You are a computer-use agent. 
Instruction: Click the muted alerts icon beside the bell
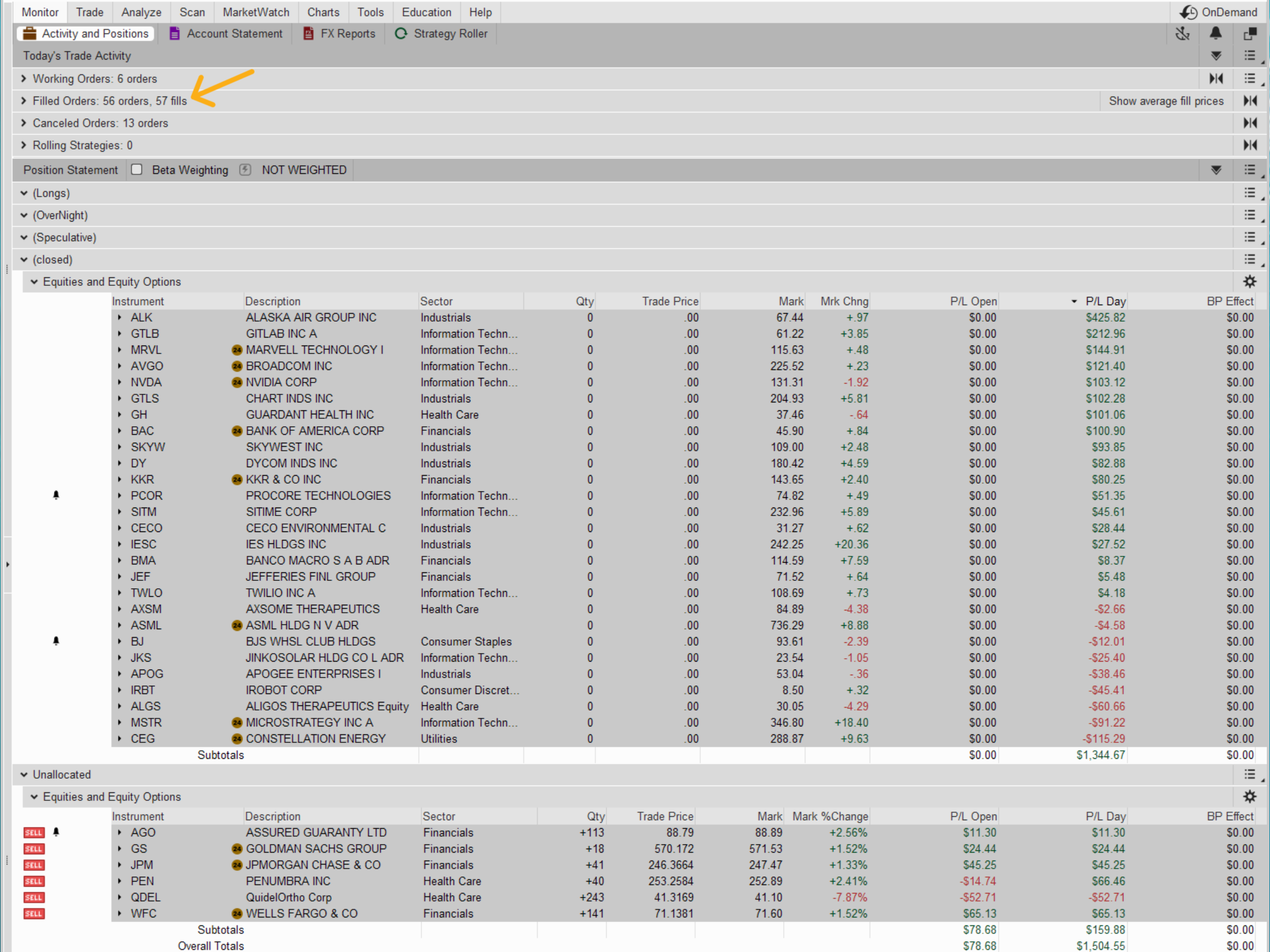tap(1182, 34)
